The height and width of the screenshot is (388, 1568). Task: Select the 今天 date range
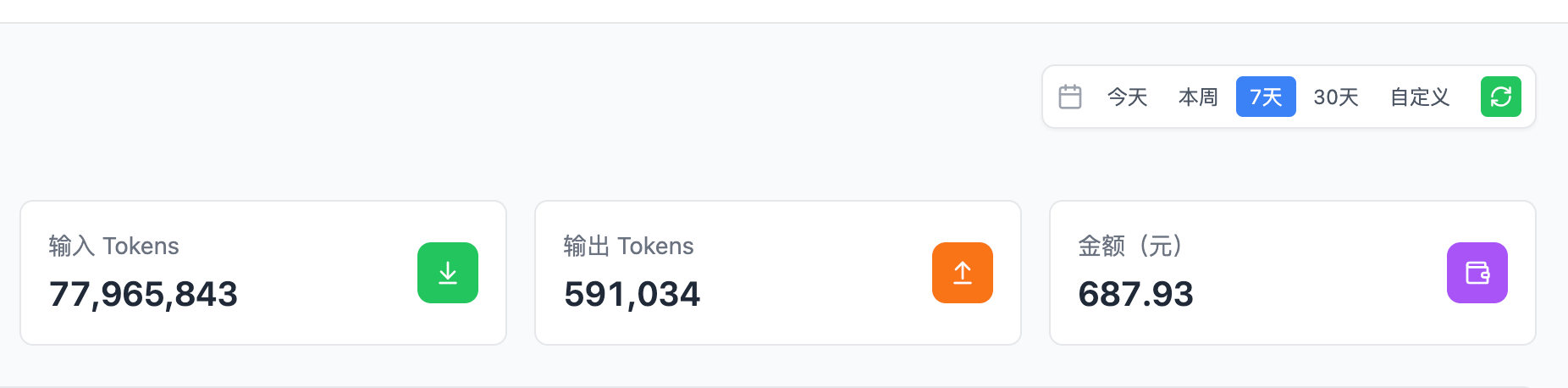pyautogui.click(x=1127, y=97)
